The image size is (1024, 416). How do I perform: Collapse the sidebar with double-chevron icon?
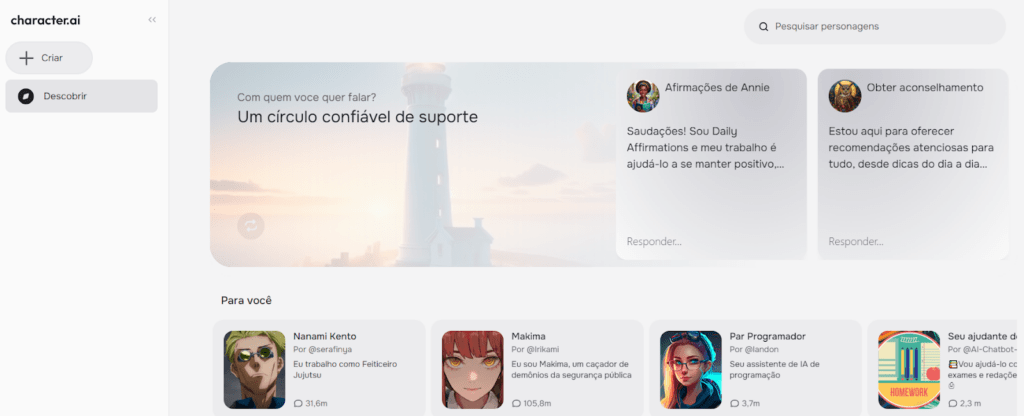(152, 20)
